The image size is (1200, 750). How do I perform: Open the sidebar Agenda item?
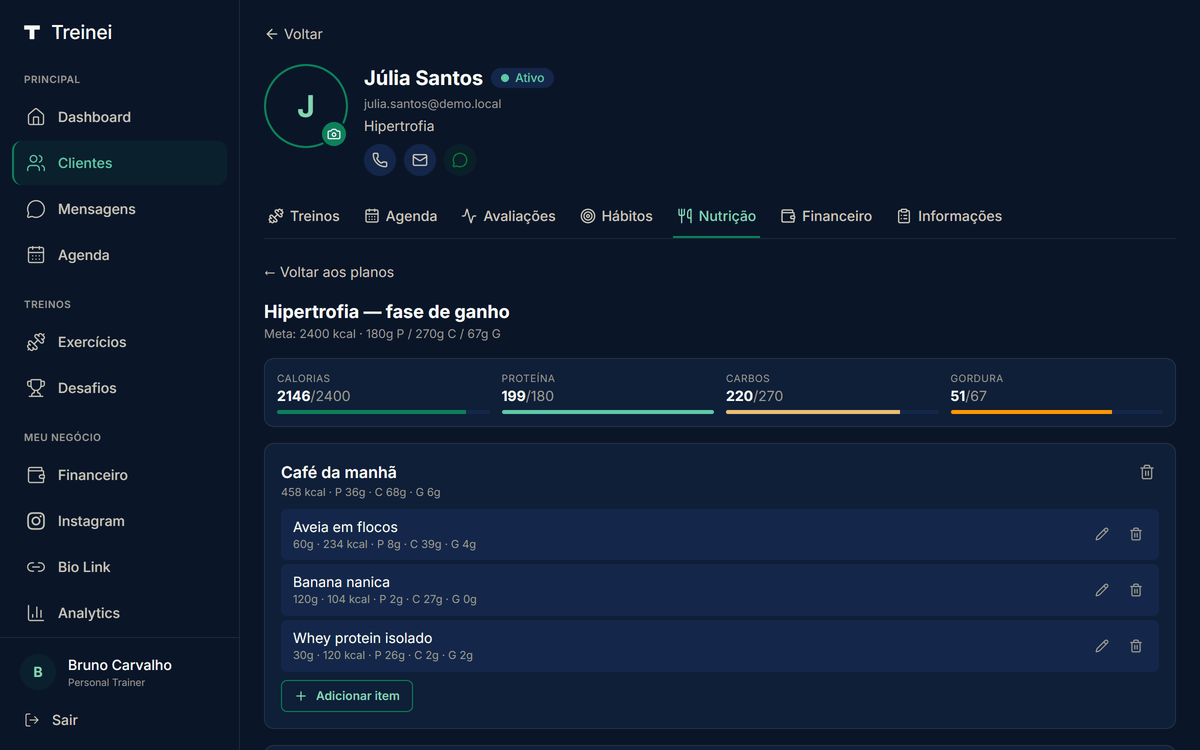click(x=120, y=255)
